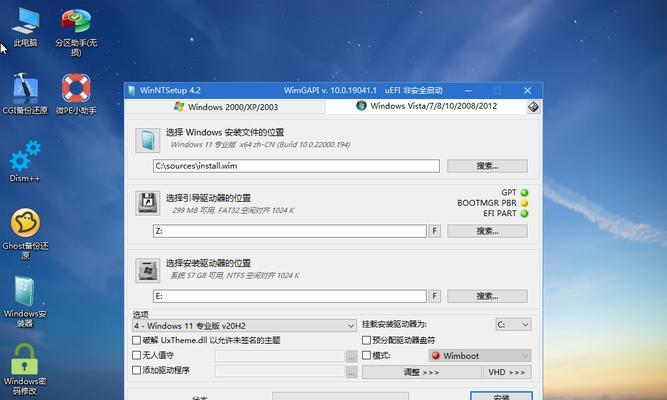Click the EFI PART green status light
Image resolution: width=667 pixels, height=400 pixels.
(x=524, y=213)
